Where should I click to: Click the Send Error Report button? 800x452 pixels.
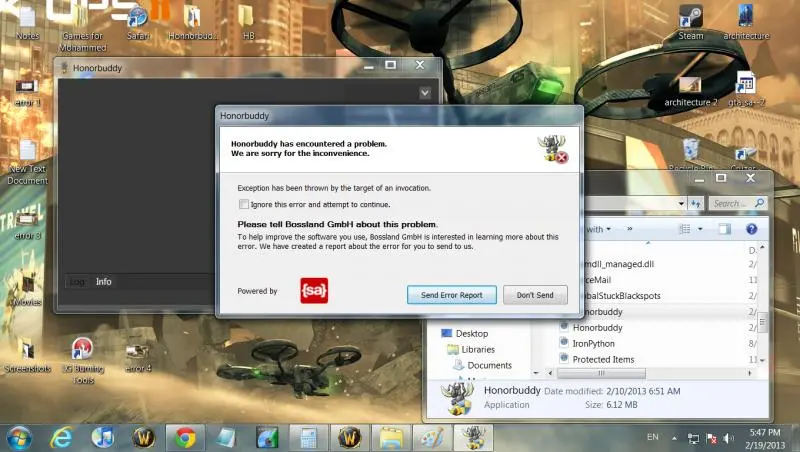[452, 295]
